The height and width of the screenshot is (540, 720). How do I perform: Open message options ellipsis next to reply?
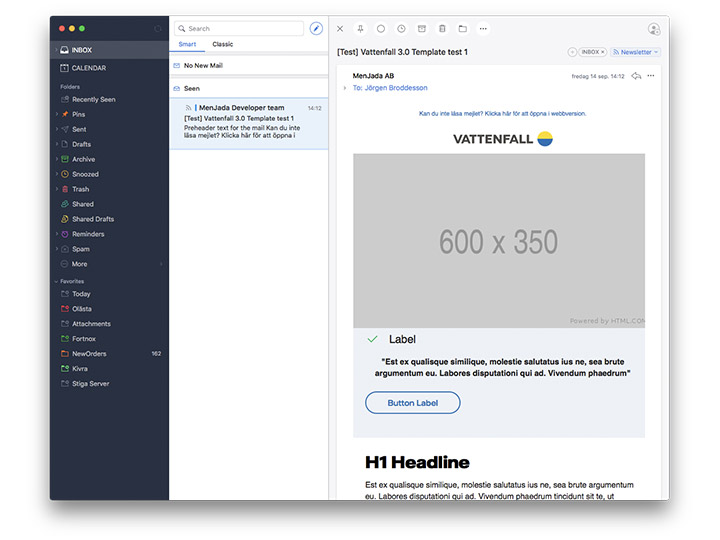coord(651,76)
